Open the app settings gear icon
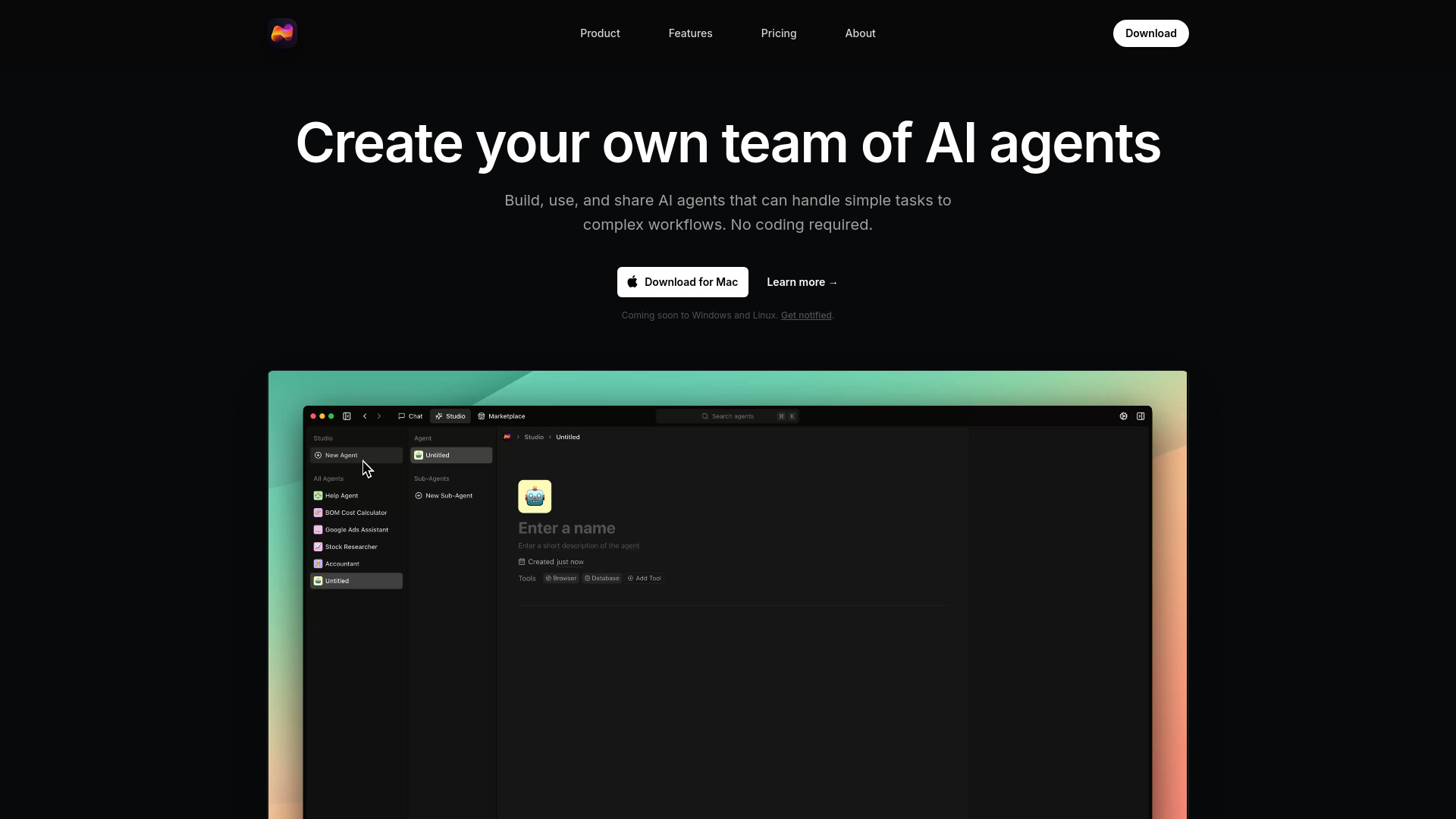 [1125, 416]
